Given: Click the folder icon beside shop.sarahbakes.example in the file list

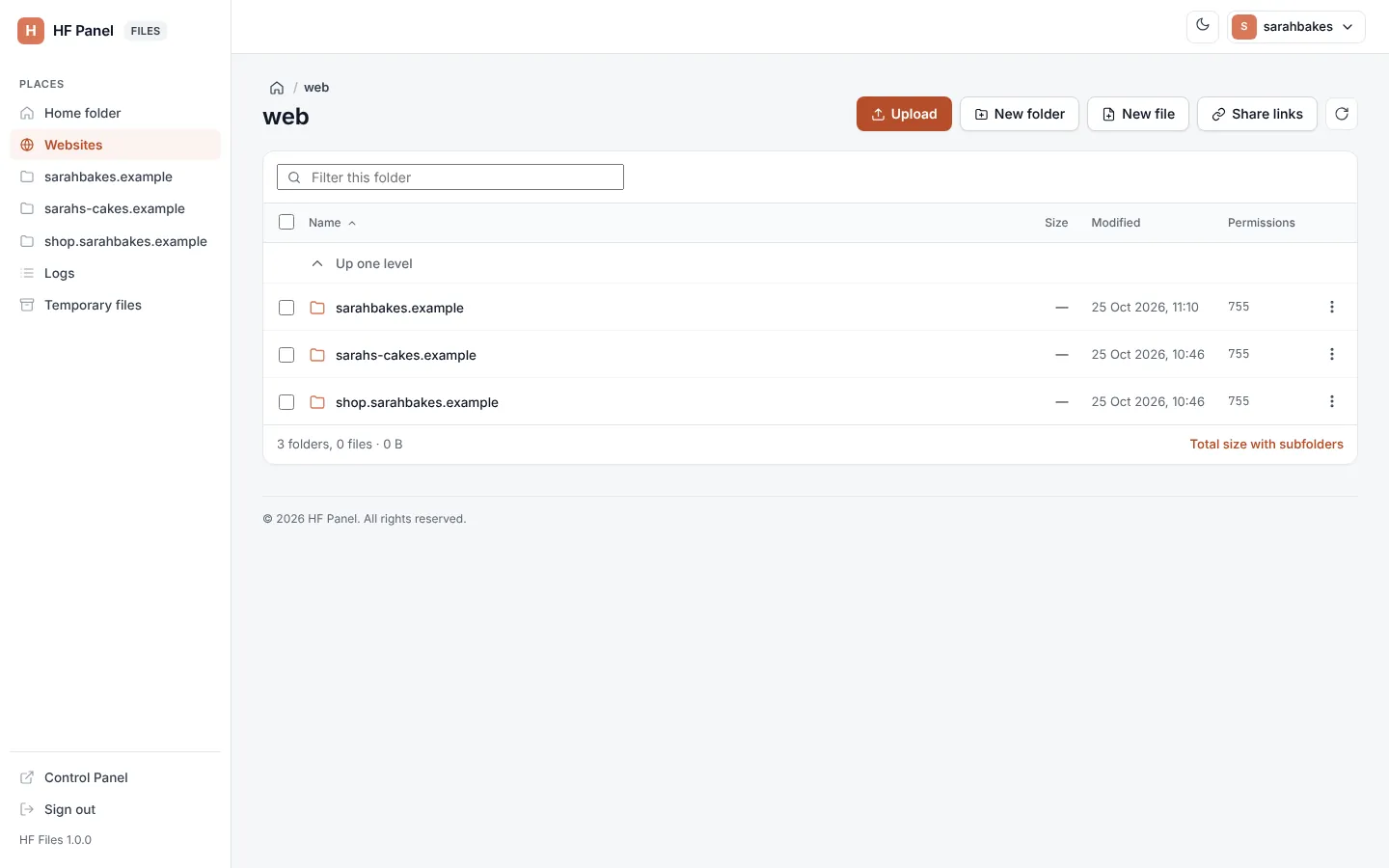Looking at the screenshot, I should click(x=317, y=402).
